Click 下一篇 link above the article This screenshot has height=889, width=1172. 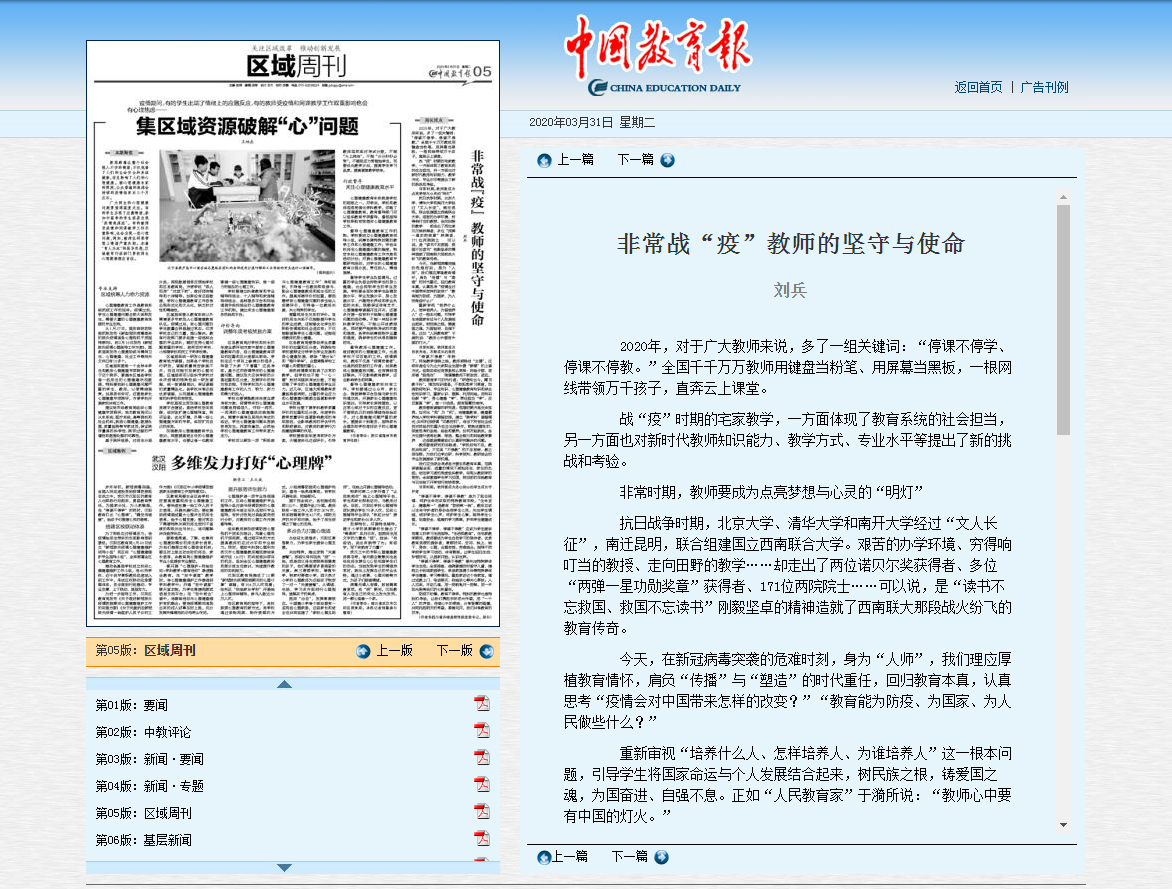tap(635, 159)
